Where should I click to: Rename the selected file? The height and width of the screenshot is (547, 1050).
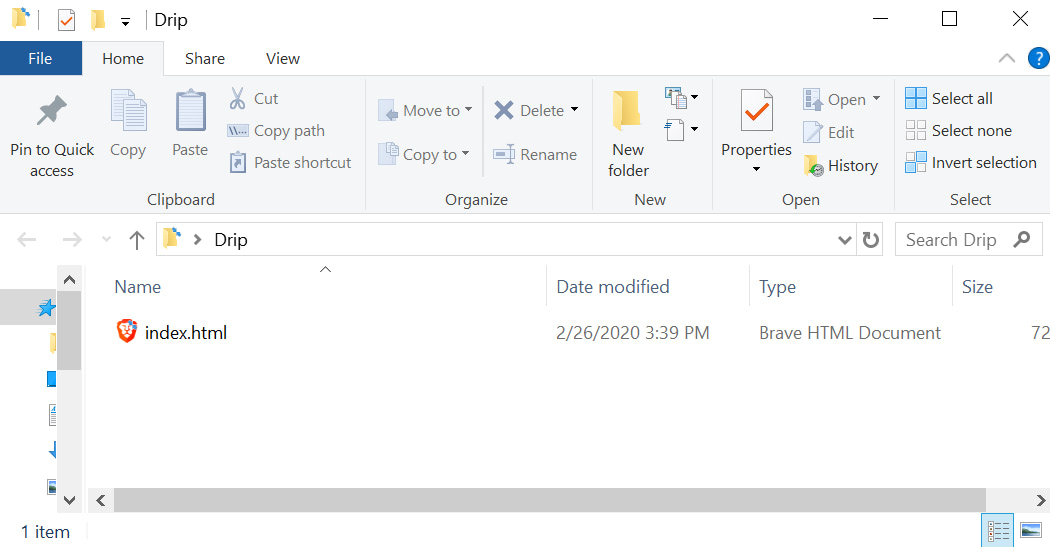click(x=535, y=155)
